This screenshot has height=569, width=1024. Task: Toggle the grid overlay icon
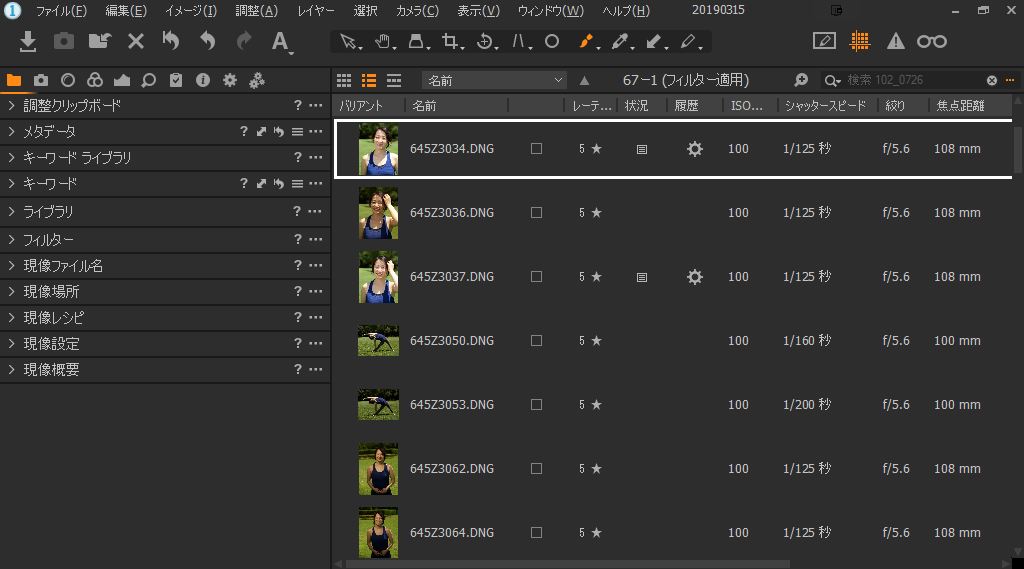858,41
